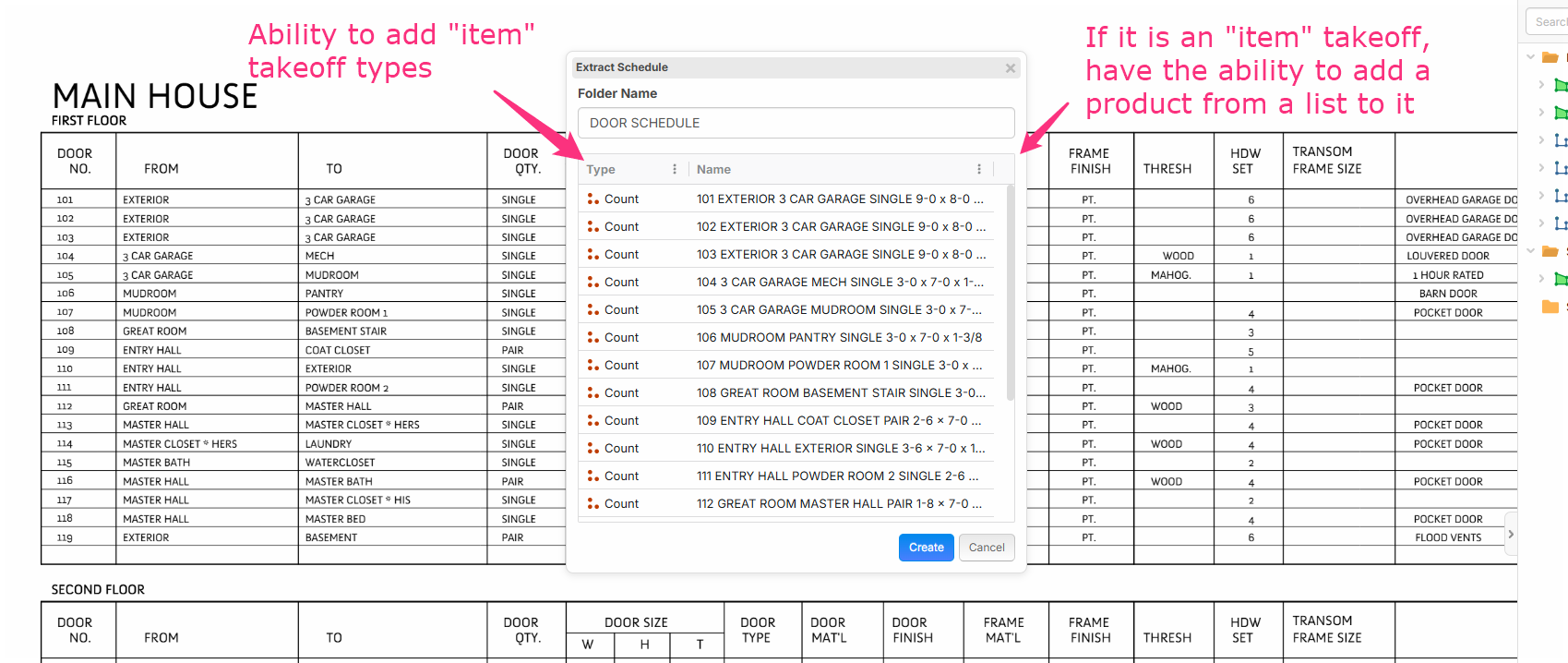Open the Name column three-dot menu
1568x663 pixels.
point(979,169)
